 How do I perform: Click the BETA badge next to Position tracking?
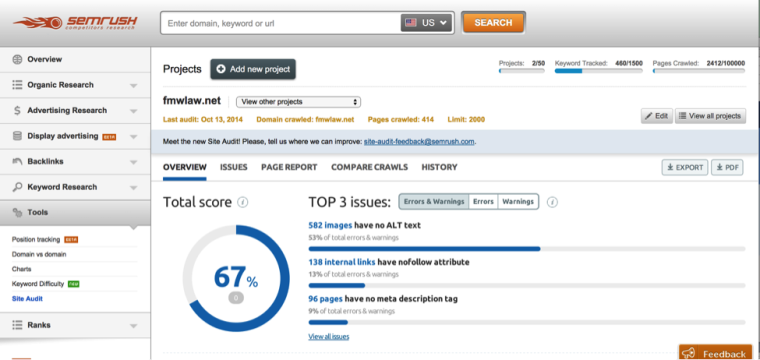pos(71,239)
